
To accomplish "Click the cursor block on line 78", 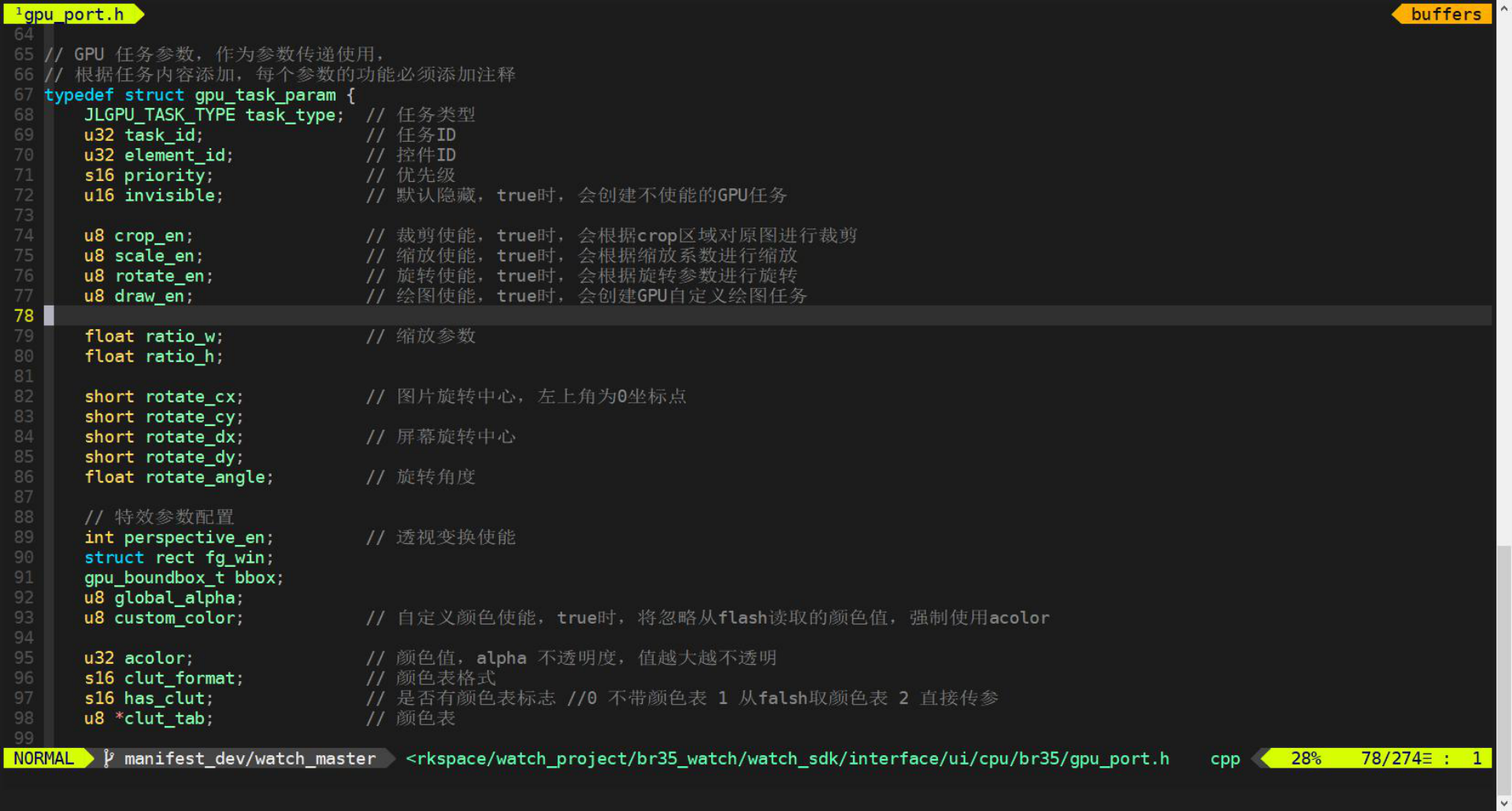I will click(49, 316).
